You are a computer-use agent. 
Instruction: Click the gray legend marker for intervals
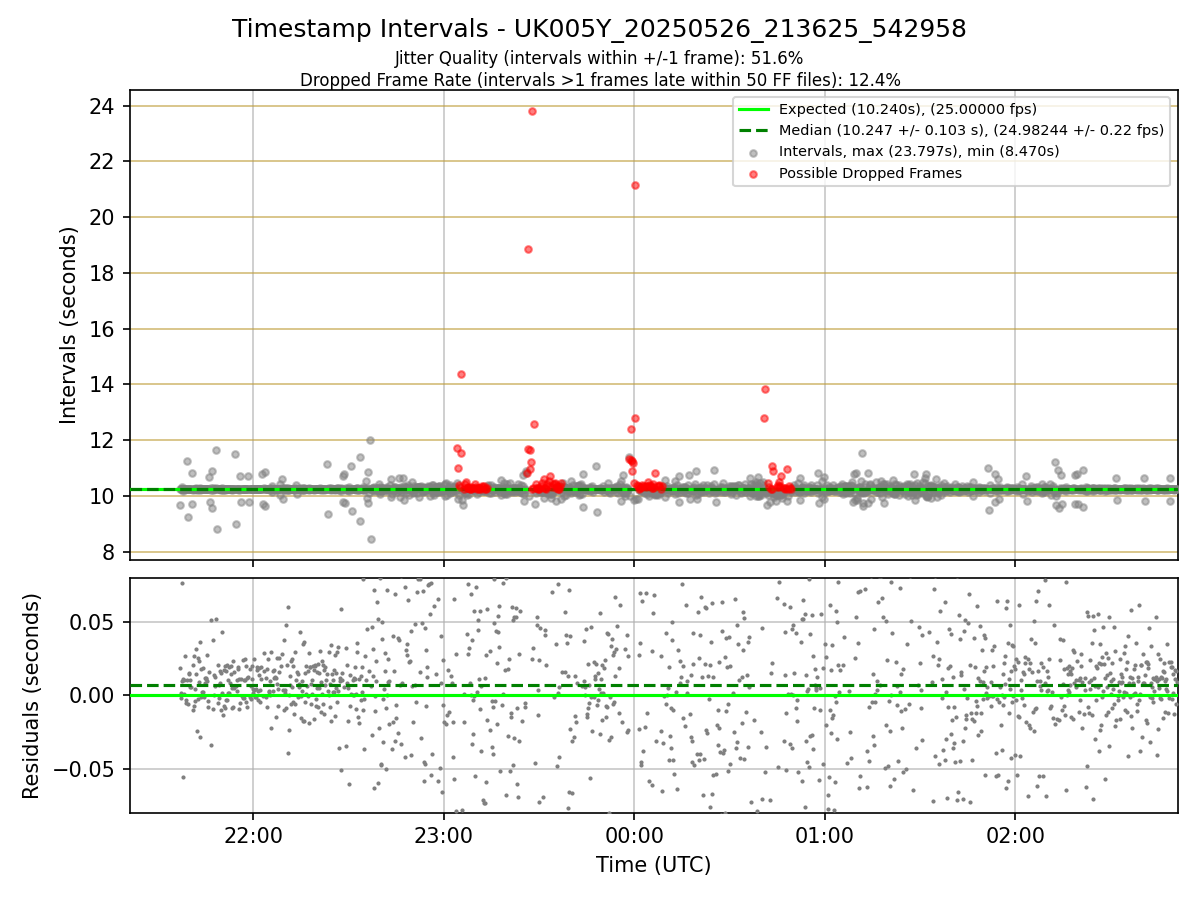click(x=753, y=152)
